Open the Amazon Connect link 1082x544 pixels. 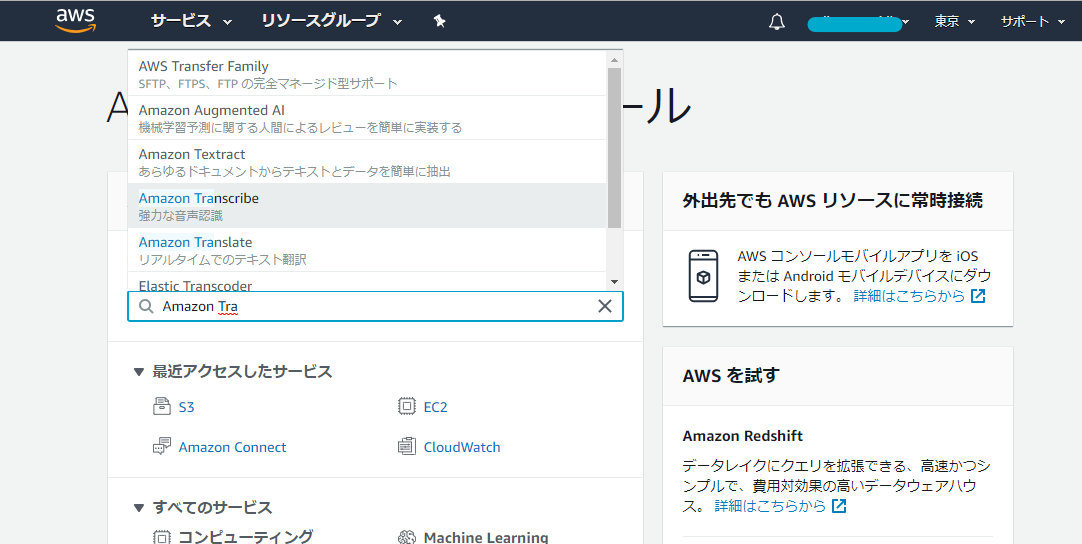[233, 447]
